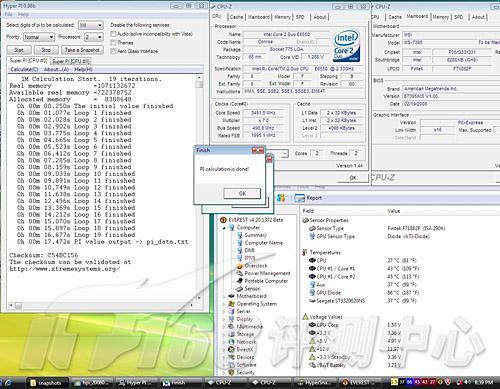The image size is (500, 389).
Task: Click the Devices tree icon
Action: pyautogui.click(x=231, y=357)
